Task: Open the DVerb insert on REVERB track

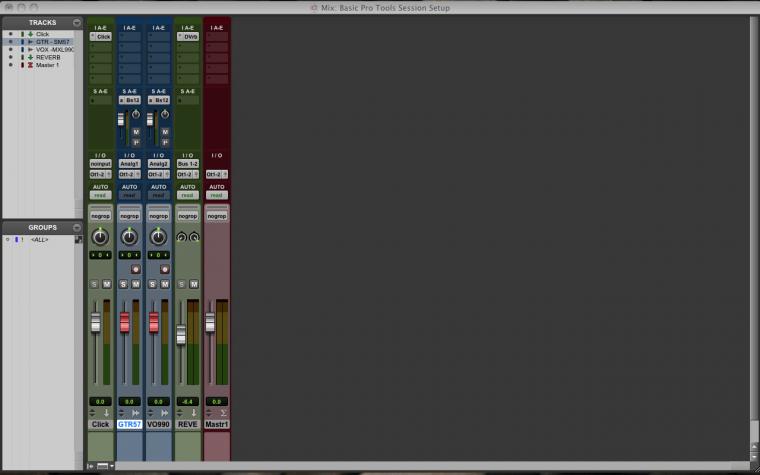Action: point(188,36)
